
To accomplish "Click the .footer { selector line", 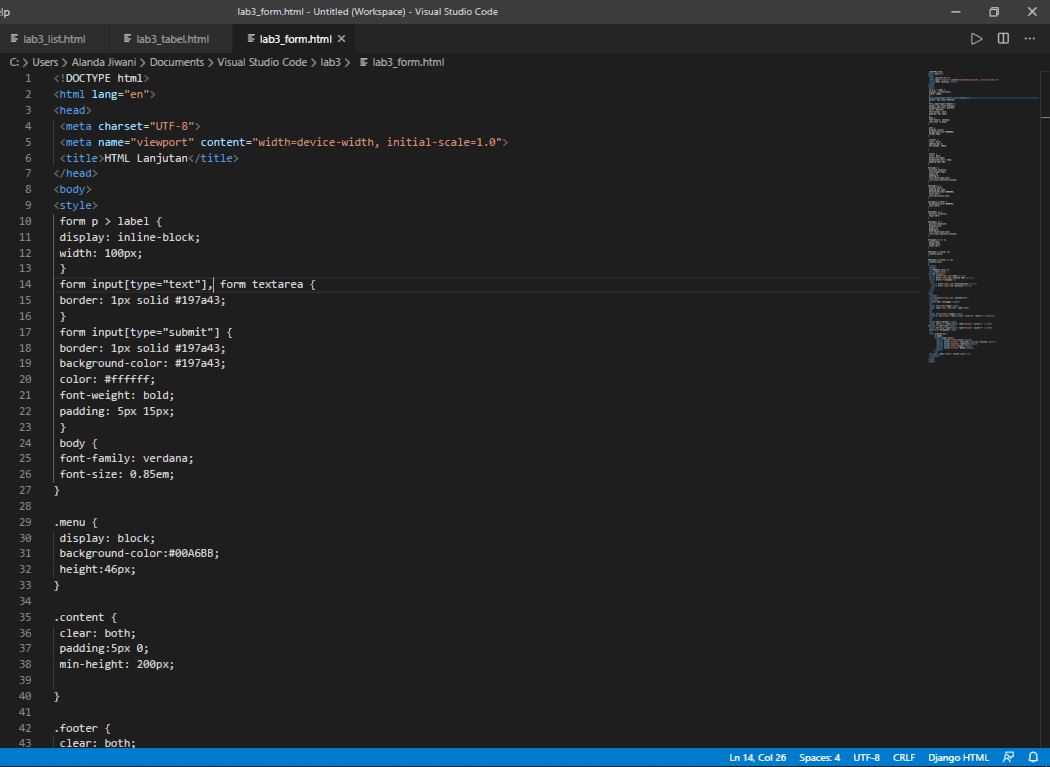I will [x=82, y=728].
